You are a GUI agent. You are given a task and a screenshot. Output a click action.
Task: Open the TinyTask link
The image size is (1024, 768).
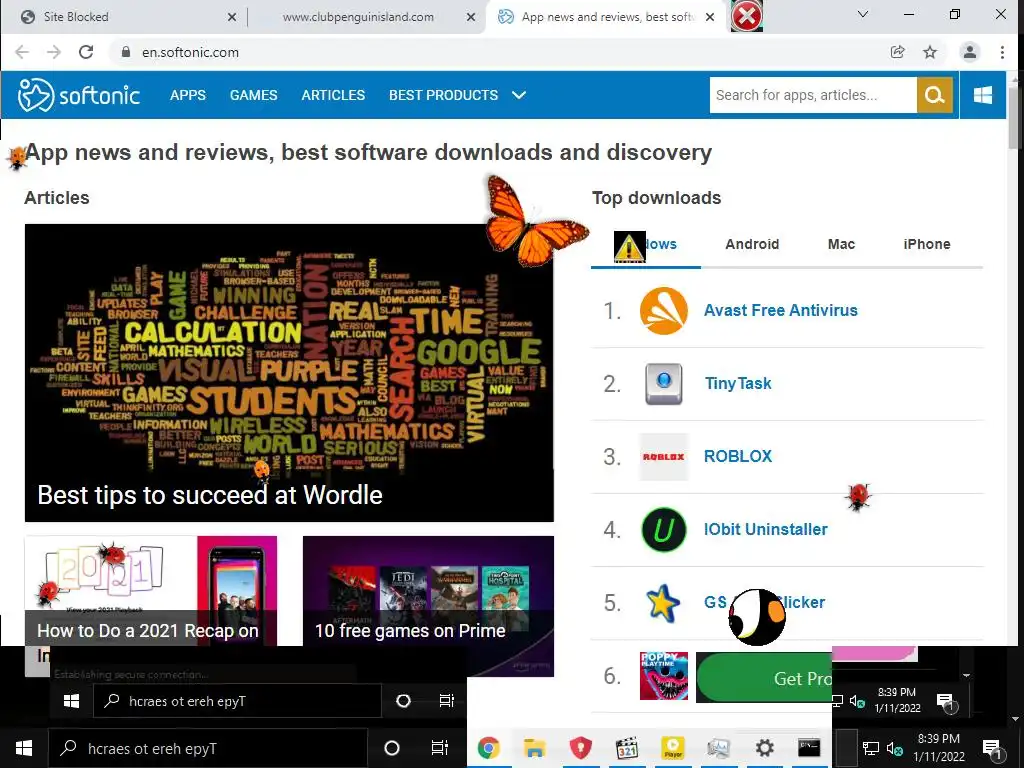(738, 383)
